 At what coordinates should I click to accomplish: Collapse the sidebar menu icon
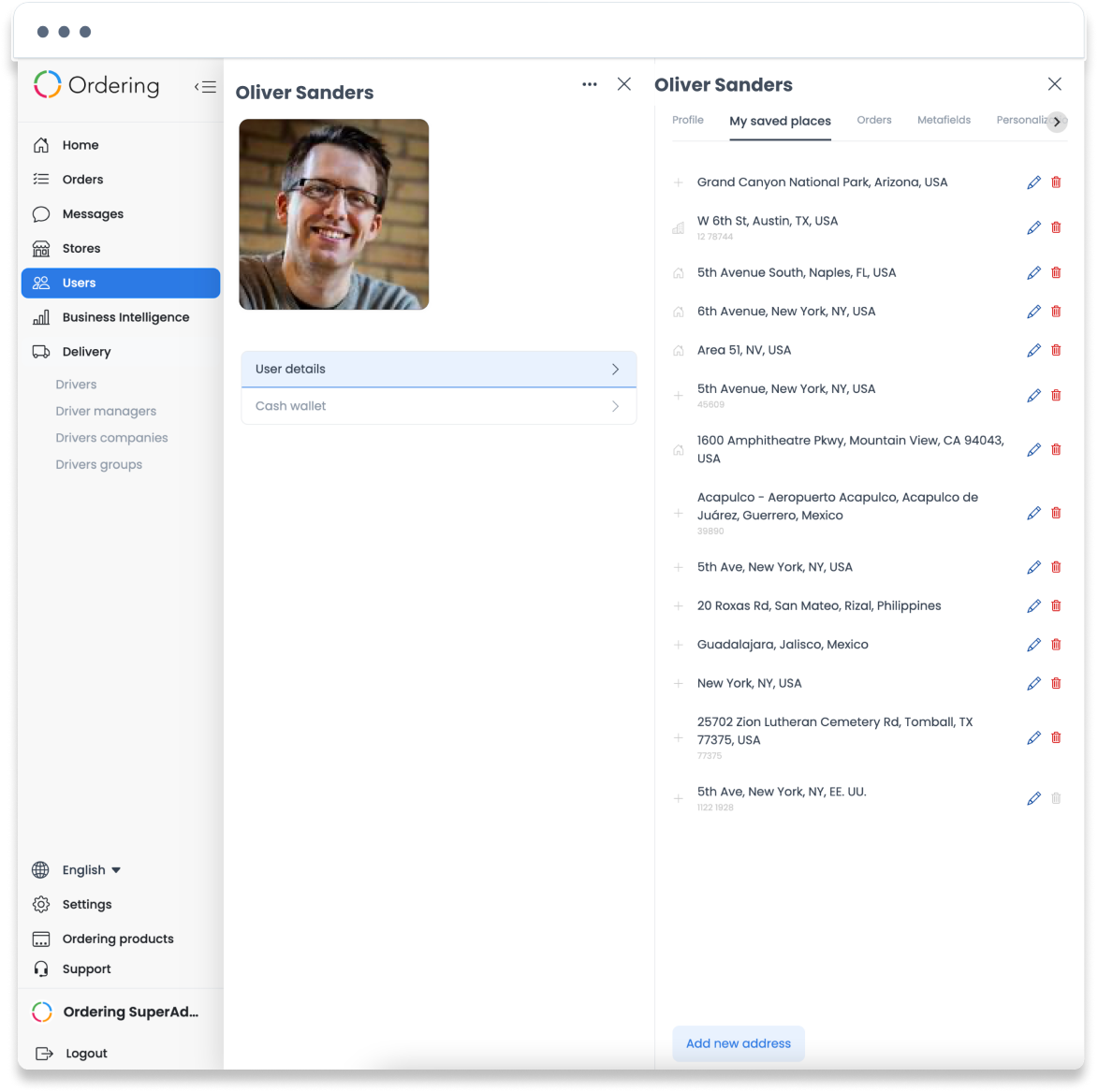point(205,87)
